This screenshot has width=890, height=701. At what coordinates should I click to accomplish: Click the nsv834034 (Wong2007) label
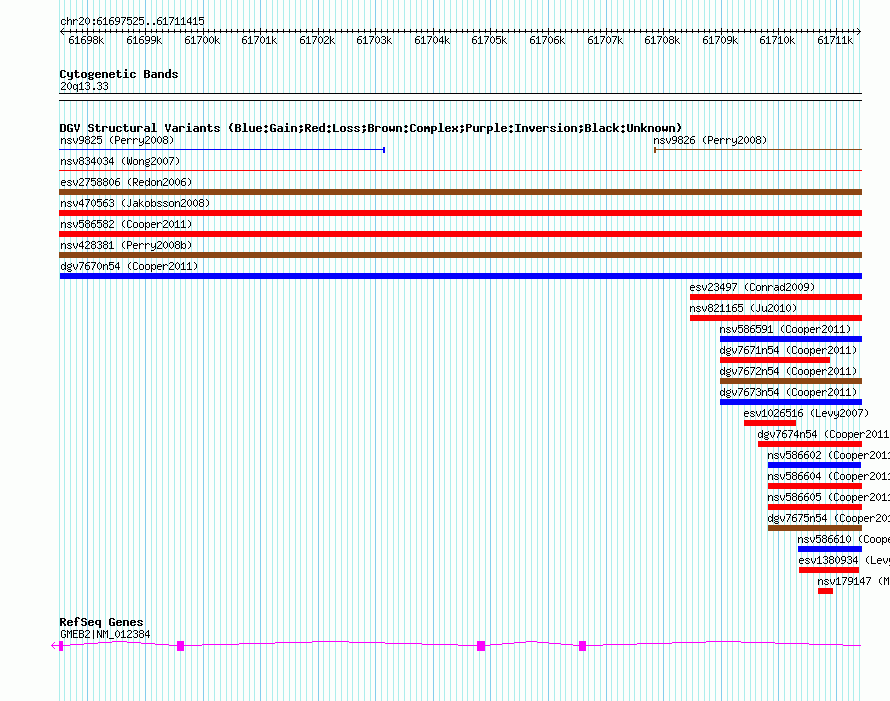click(x=120, y=161)
